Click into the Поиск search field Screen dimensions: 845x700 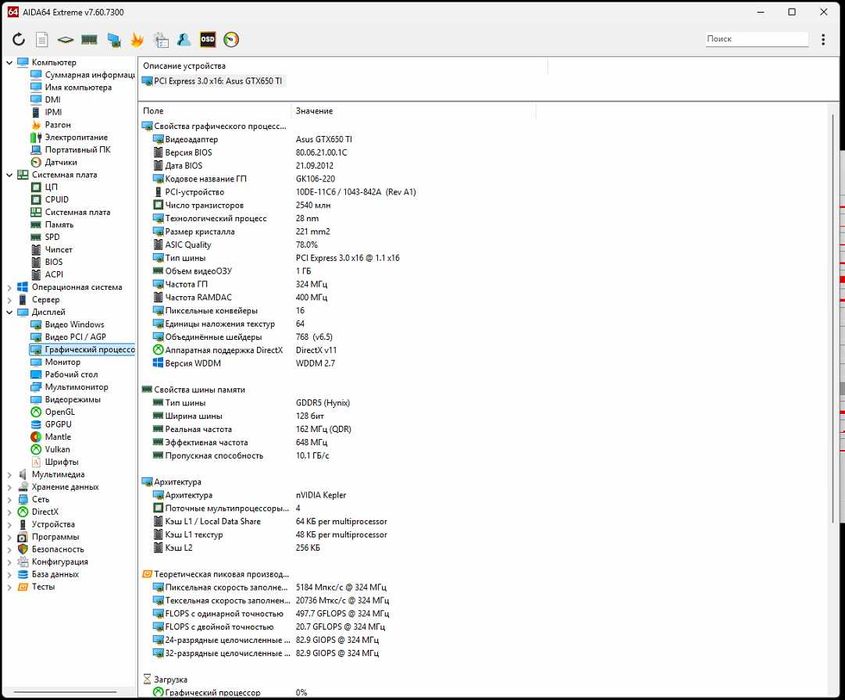click(757, 39)
